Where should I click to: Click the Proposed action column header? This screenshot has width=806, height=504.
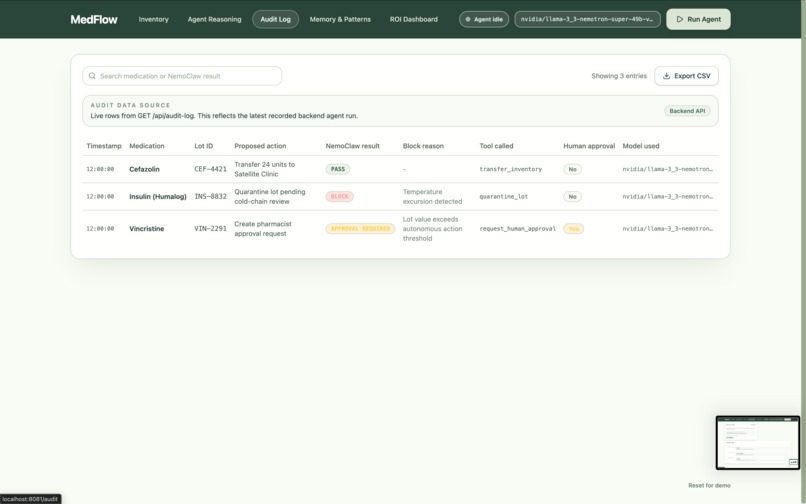260,146
